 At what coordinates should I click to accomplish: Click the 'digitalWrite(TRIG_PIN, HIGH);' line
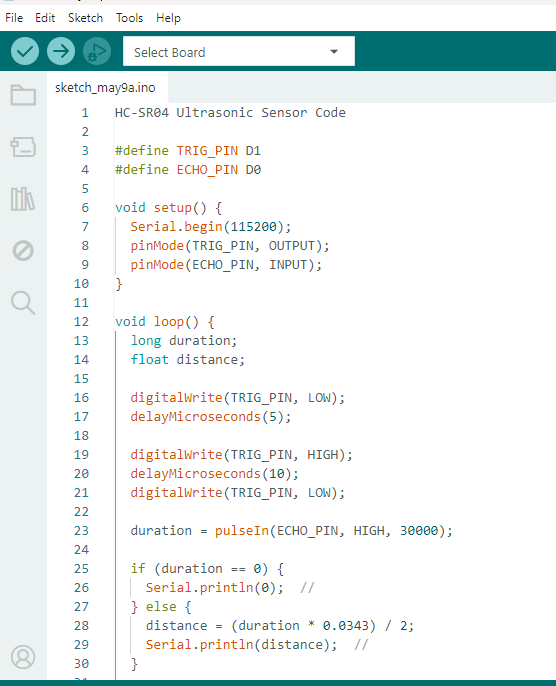(241, 455)
